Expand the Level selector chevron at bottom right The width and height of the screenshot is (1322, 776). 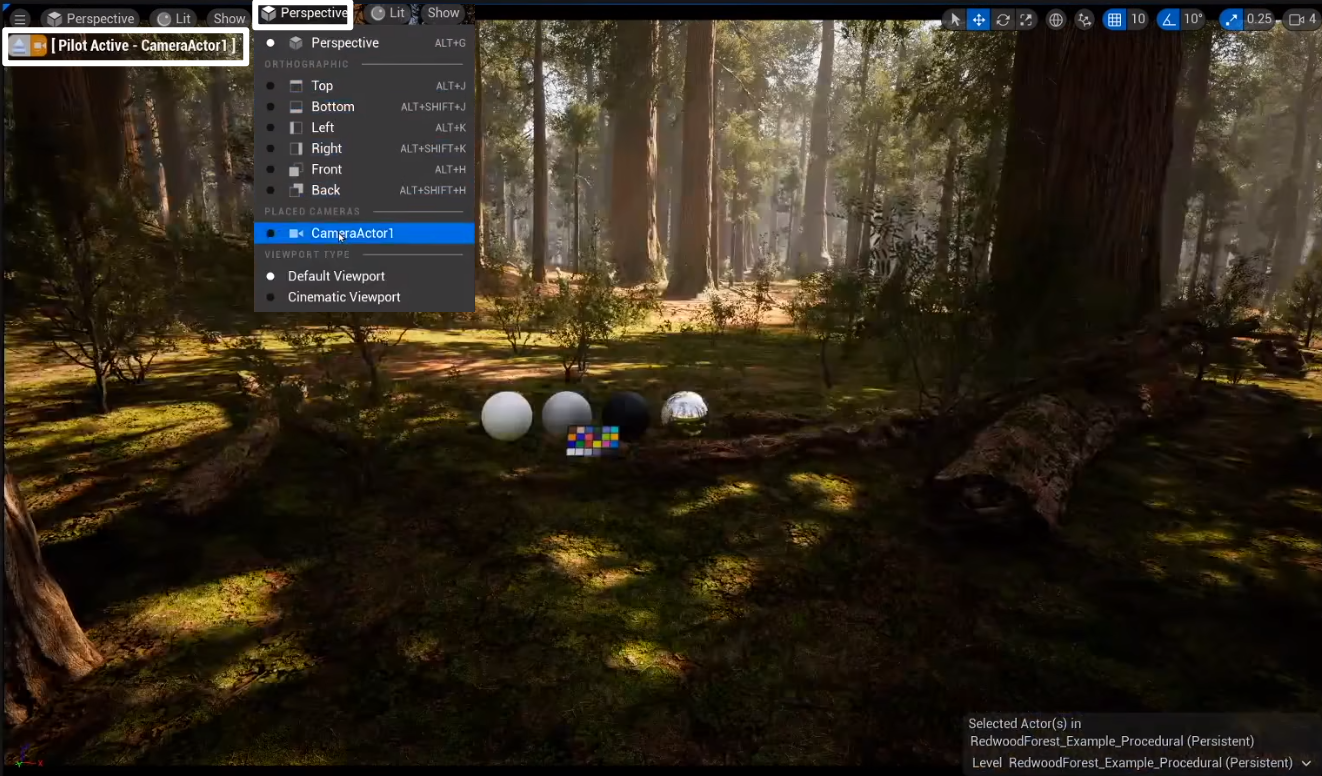pyautogui.click(x=1306, y=763)
